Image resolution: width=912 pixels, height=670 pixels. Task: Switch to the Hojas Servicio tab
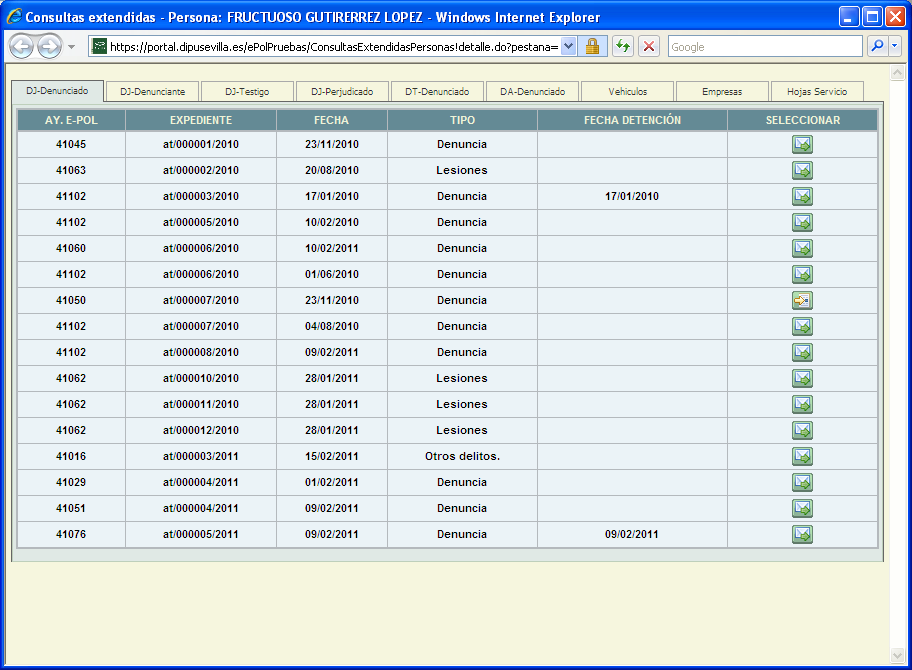(x=817, y=92)
